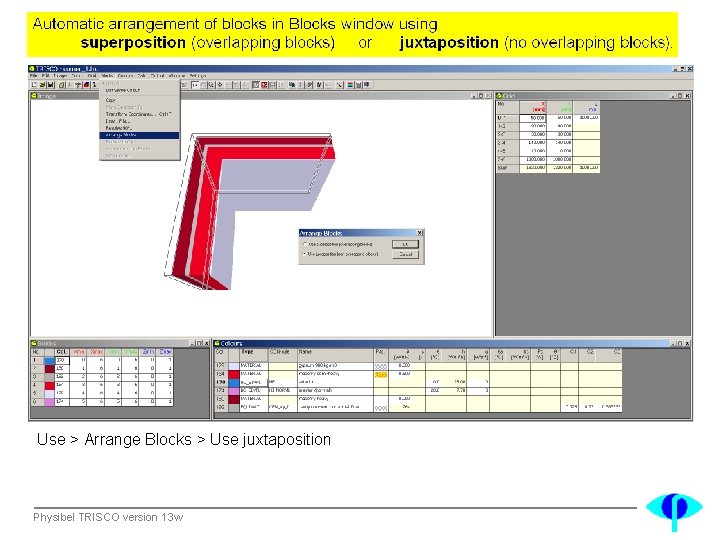Click the 50.000 cell in Grid window

pos(533,118)
